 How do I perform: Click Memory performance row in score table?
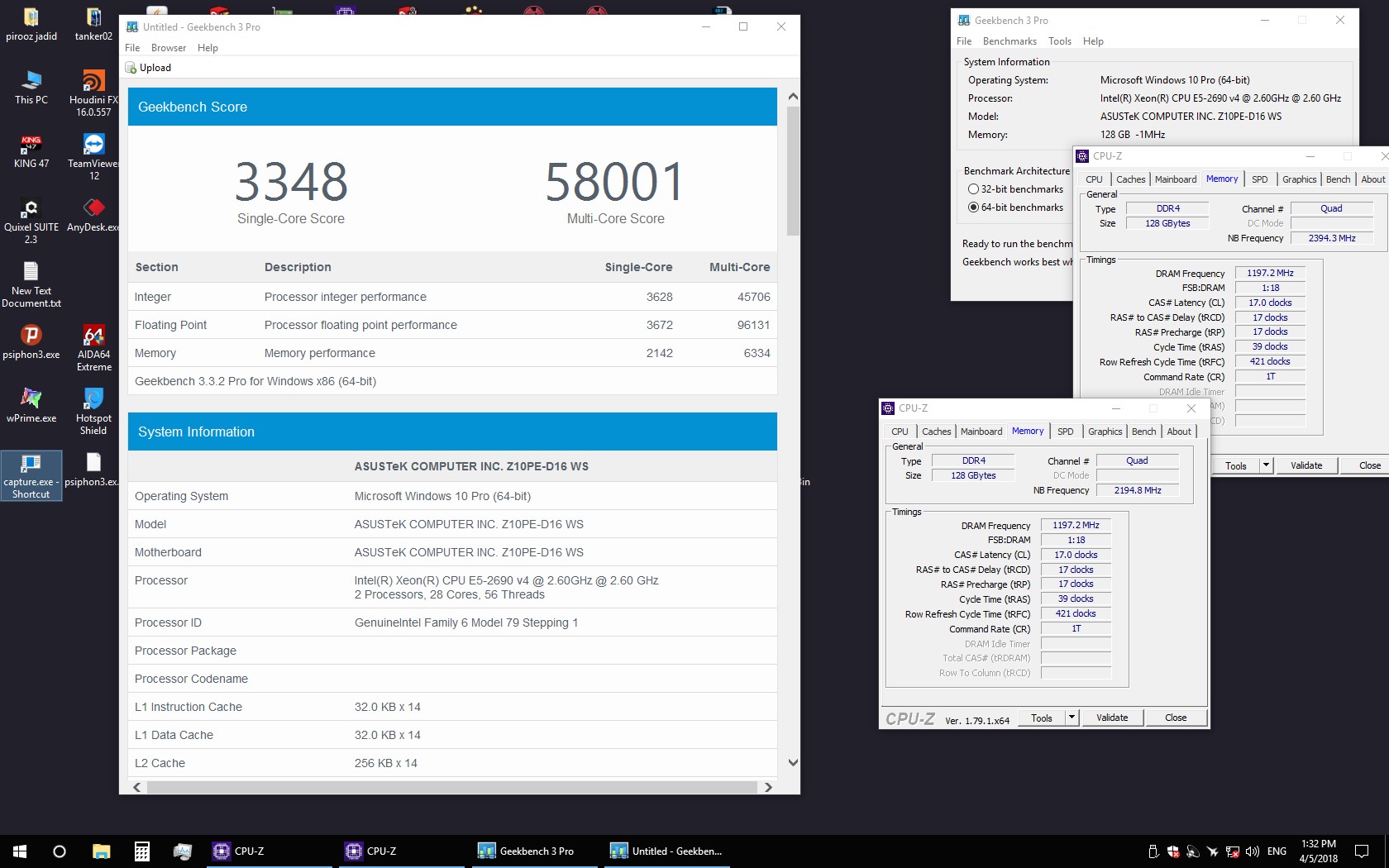click(x=452, y=353)
